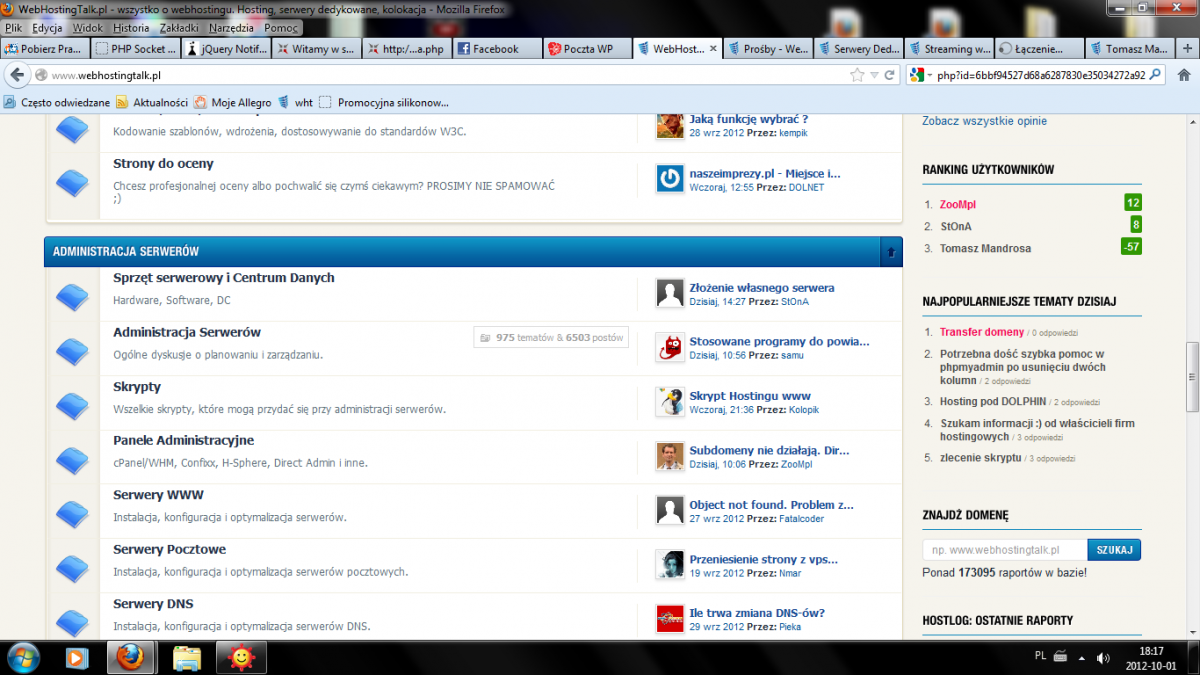Screen dimensions: 1200x675
Task: Click the forum icon beside Skrypty
Action: click(x=71, y=405)
